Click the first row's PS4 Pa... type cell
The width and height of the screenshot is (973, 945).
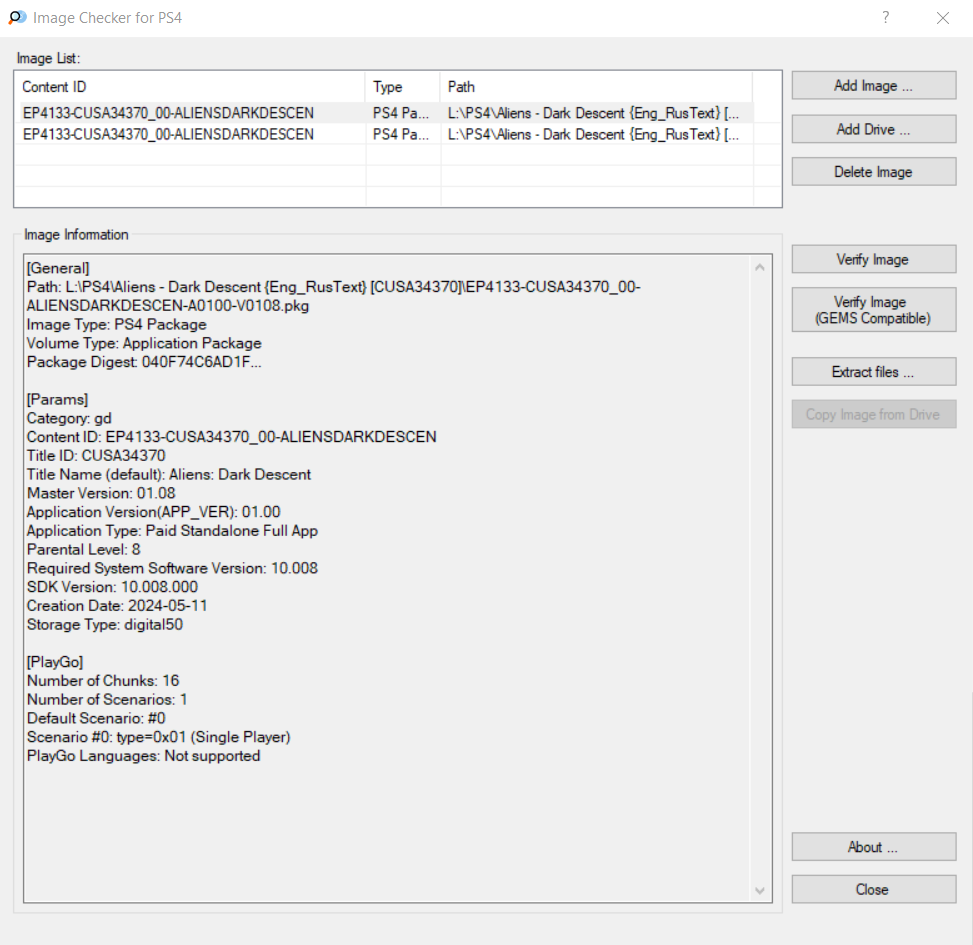(401, 113)
